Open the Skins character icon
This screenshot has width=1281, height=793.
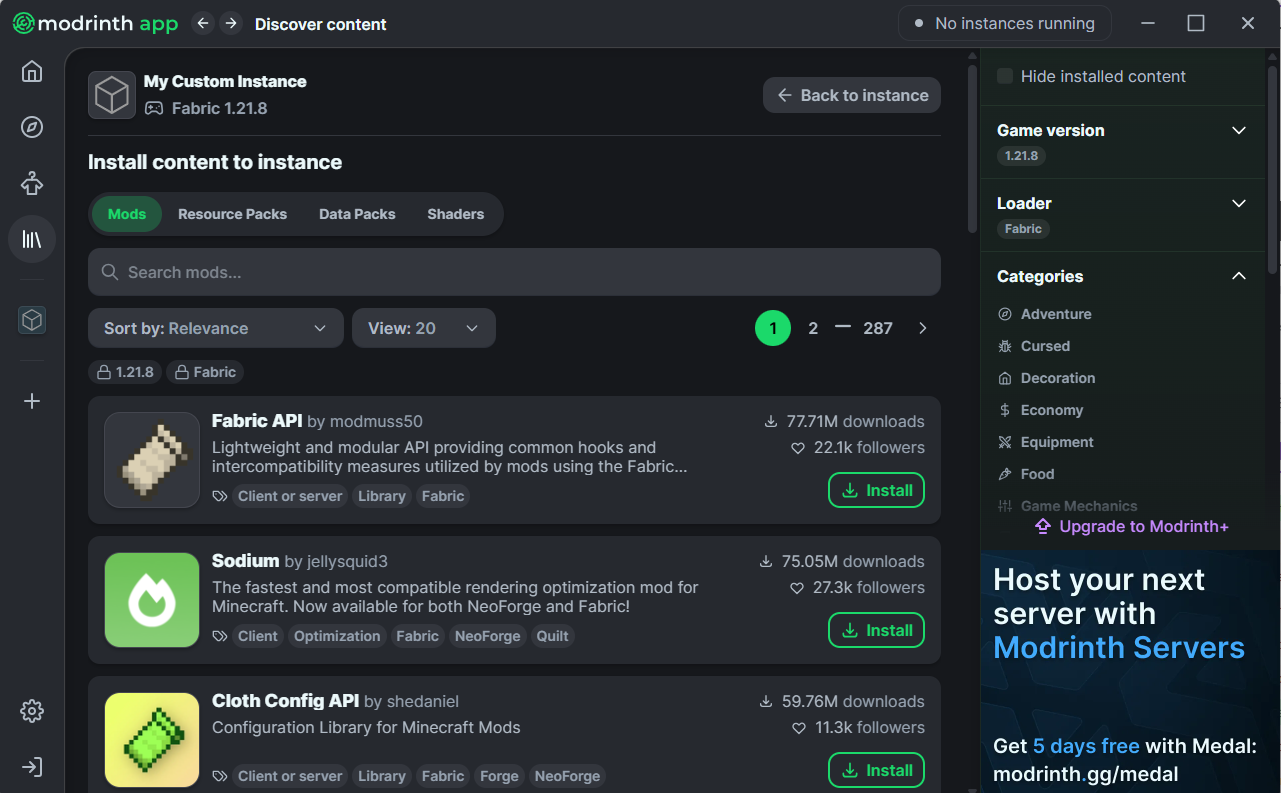point(32,183)
